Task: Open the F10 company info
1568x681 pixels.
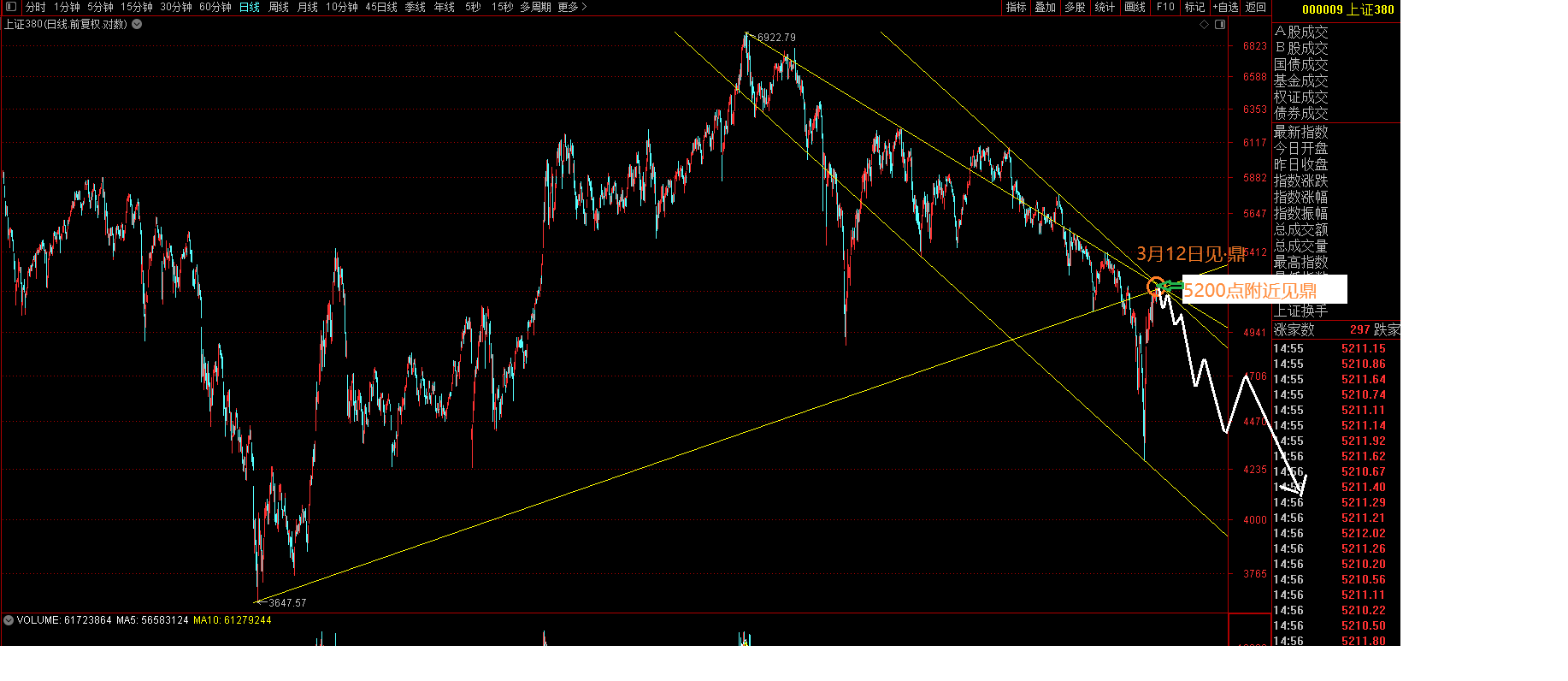Action: 1165,7
